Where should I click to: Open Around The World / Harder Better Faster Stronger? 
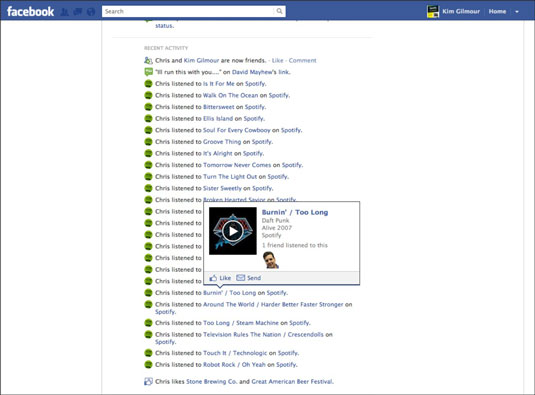(x=273, y=304)
